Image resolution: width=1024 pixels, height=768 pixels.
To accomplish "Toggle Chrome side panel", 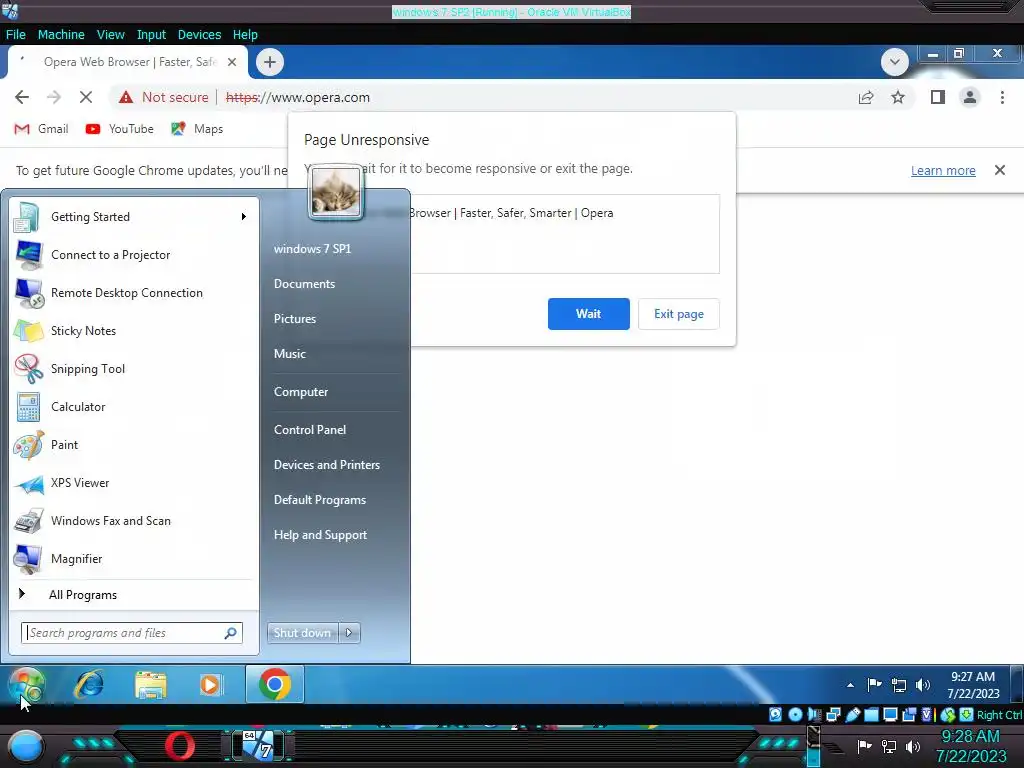I will pyautogui.click(x=938, y=97).
